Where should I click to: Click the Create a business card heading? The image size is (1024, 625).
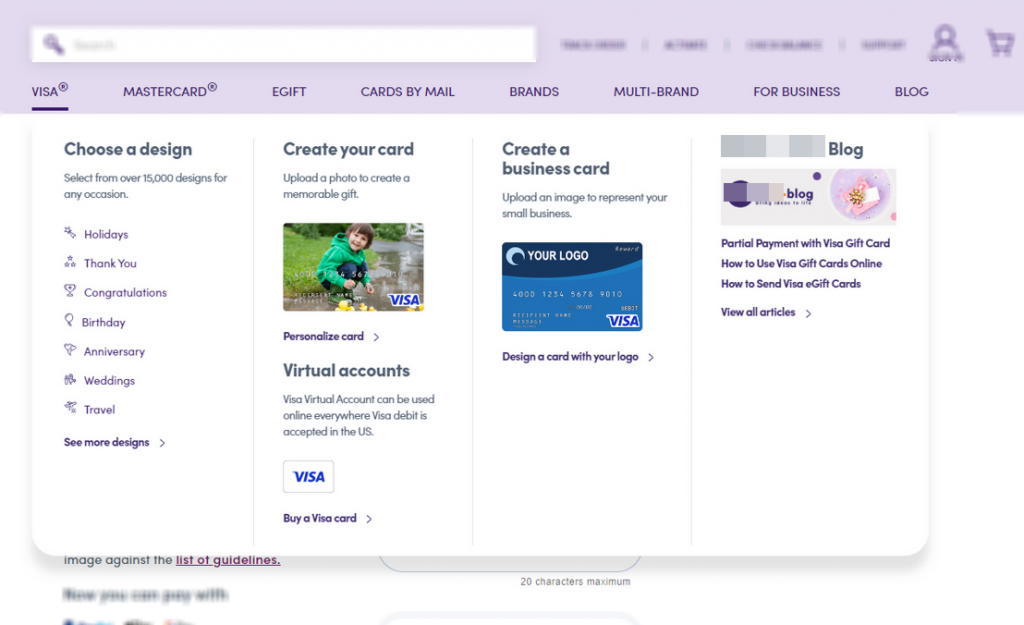click(556, 159)
